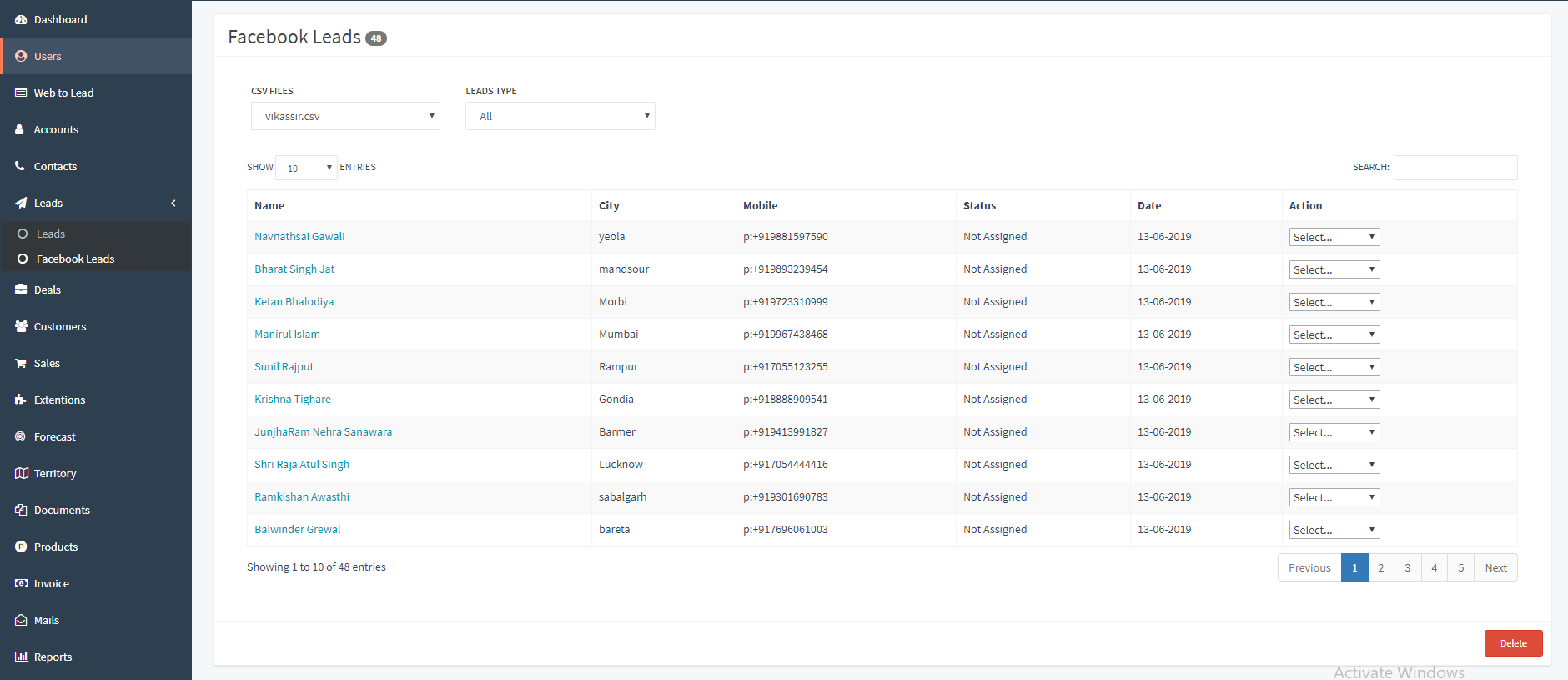Open Bharat Singh Jat lead link

coord(294,269)
